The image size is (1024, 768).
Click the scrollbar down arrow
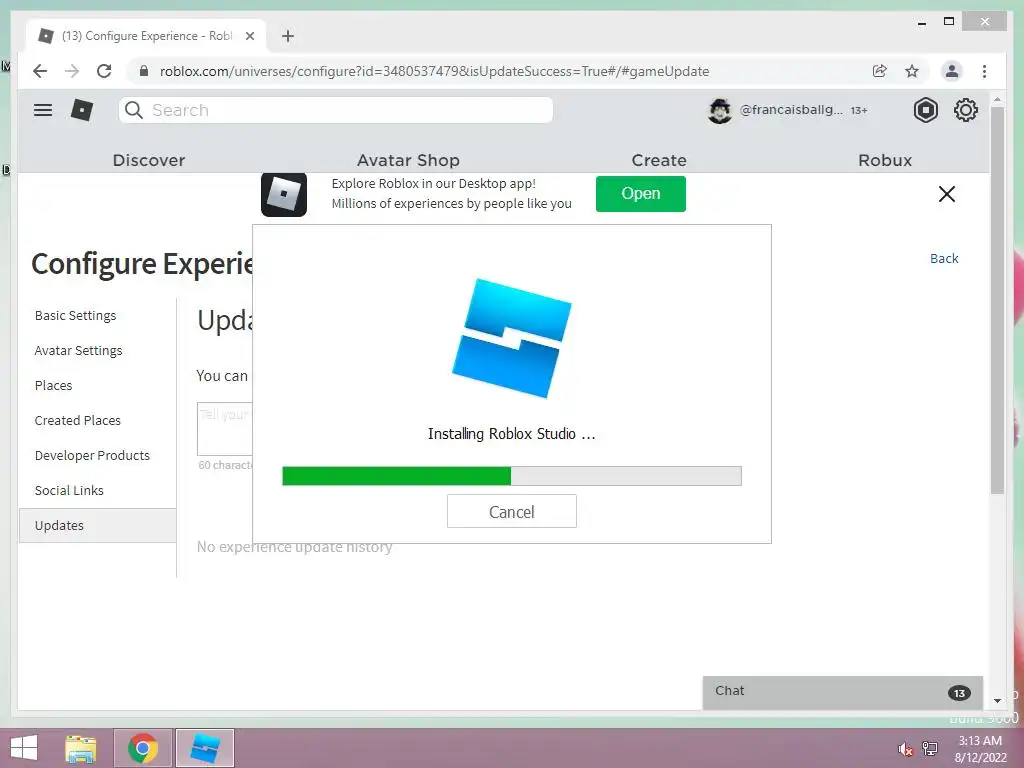tap(997, 701)
